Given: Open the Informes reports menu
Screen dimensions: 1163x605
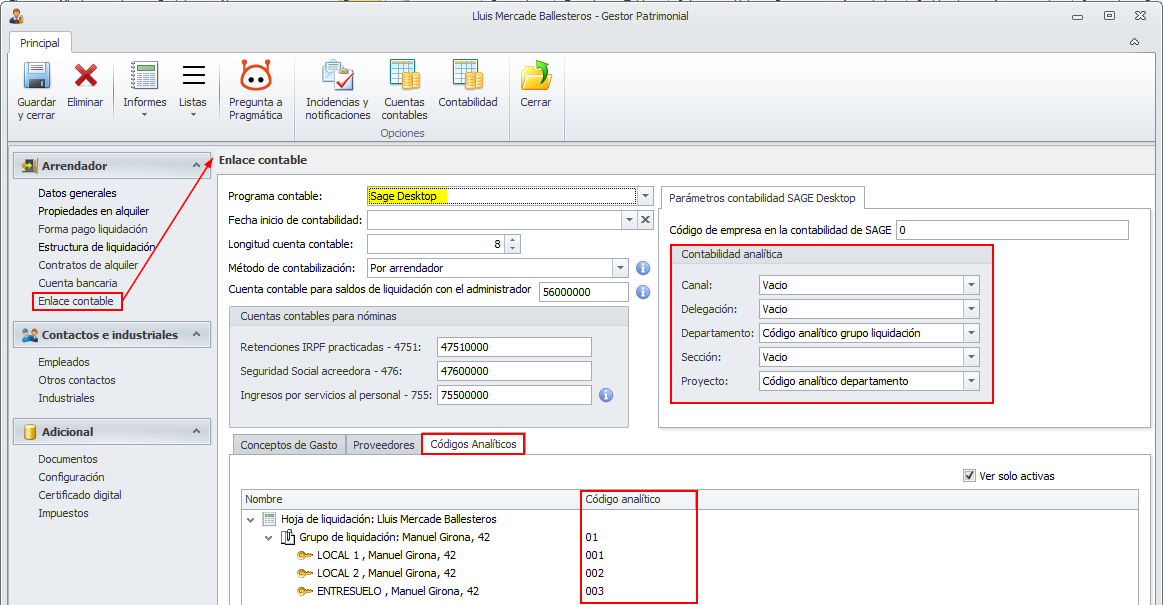Looking at the screenshot, I should tap(145, 78).
